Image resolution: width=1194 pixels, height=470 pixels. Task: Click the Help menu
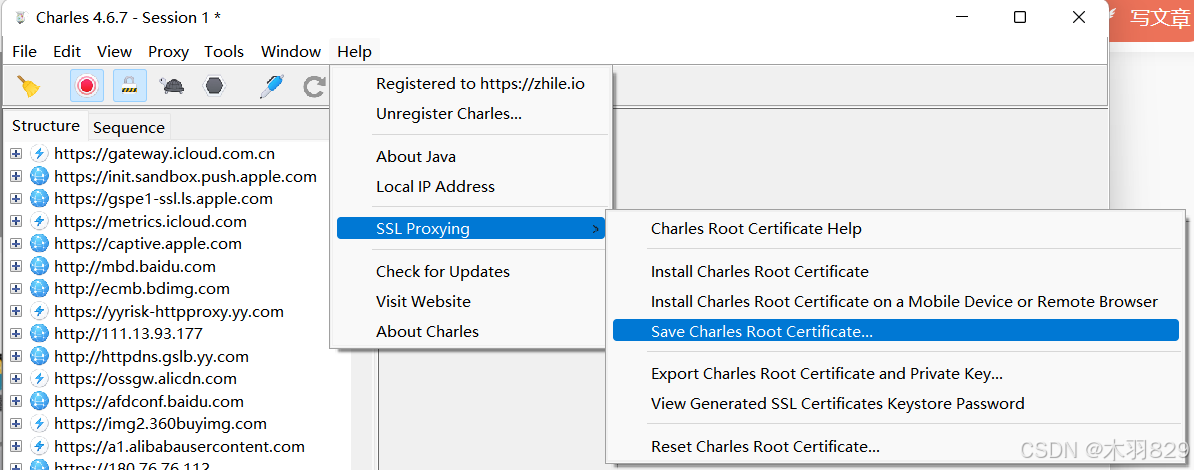click(354, 52)
